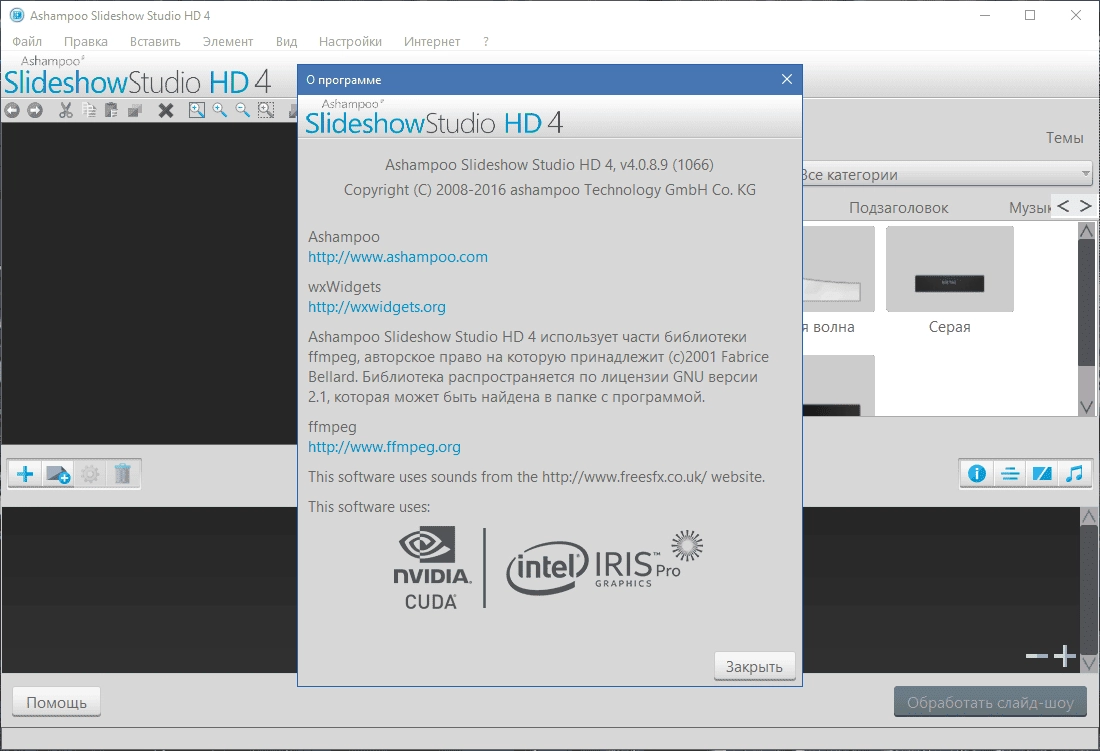Click the grayed gear settings icon
Screen dimensions: 1100x751
point(90,474)
